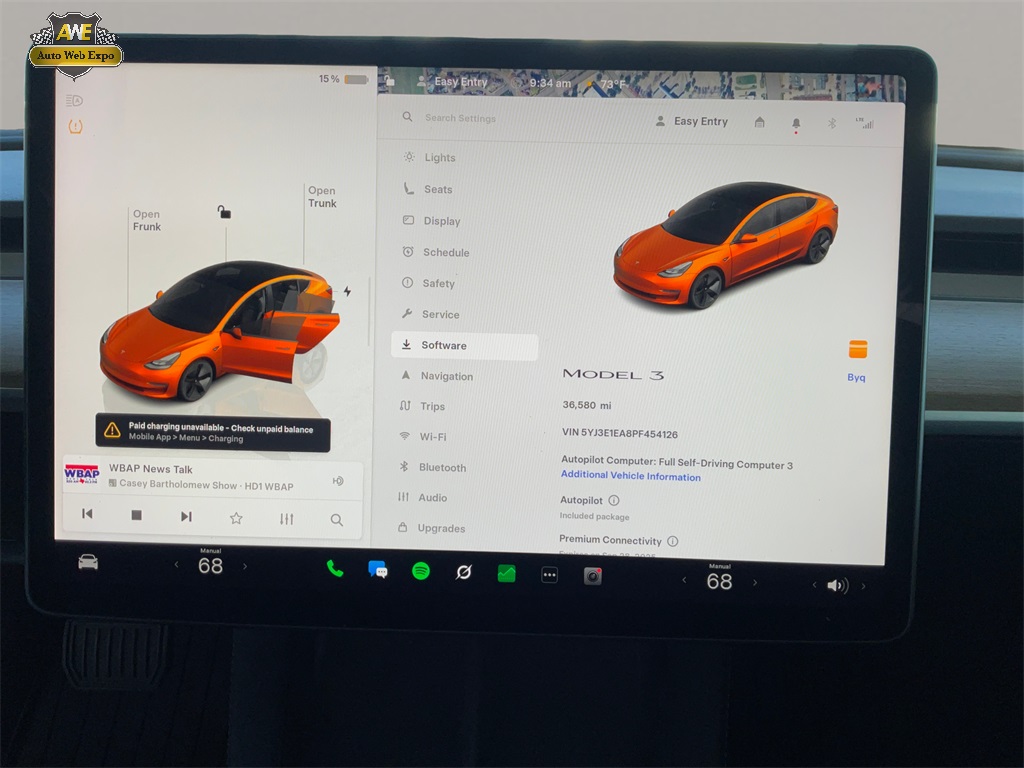Open the Safety settings menu
1024x768 pixels.
point(429,283)
